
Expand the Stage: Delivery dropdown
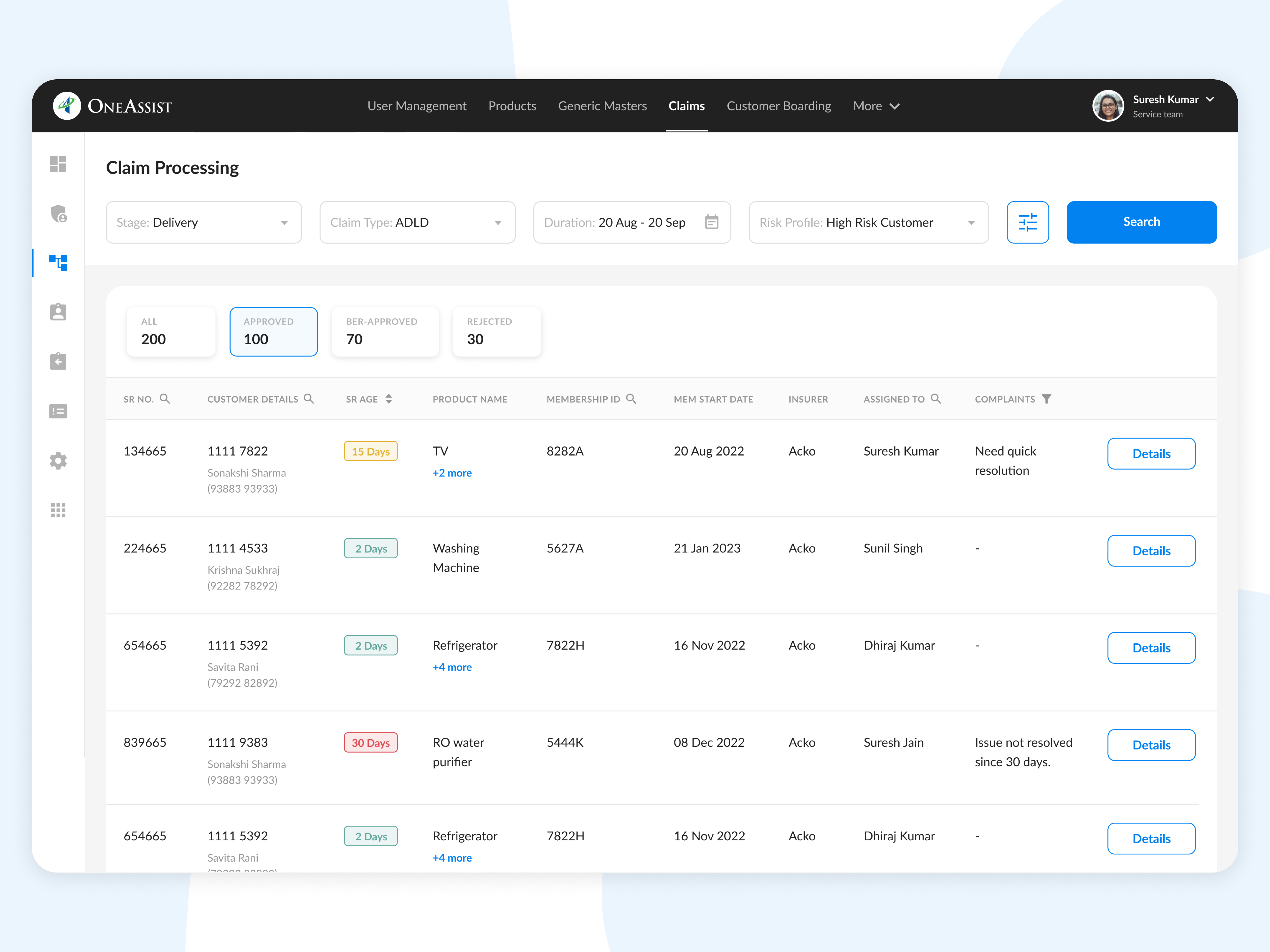click(x=204, y=222)
